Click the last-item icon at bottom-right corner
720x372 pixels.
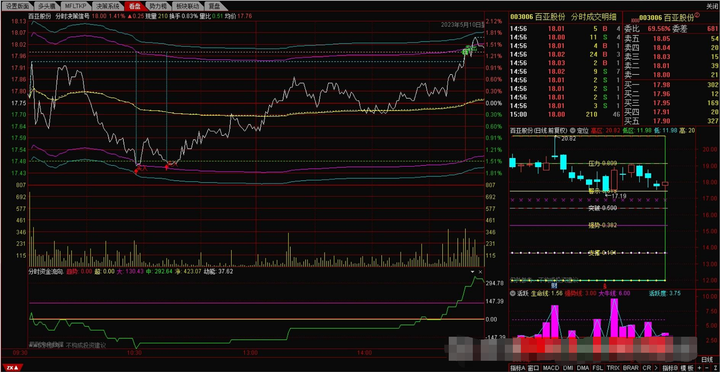715,368
